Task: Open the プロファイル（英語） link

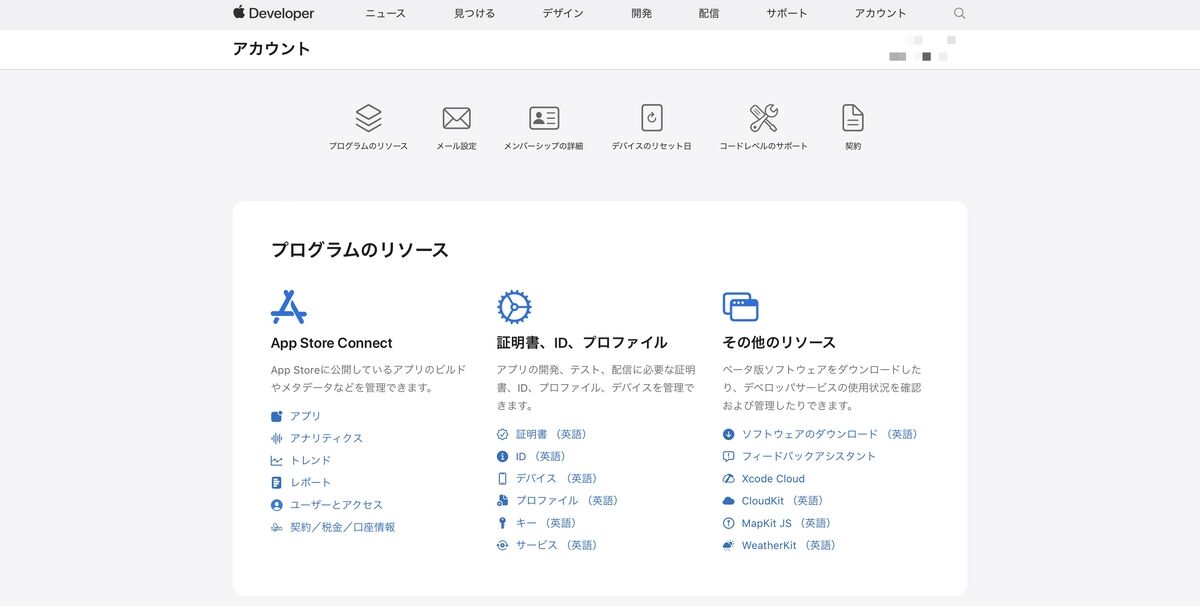Action: 567,500
